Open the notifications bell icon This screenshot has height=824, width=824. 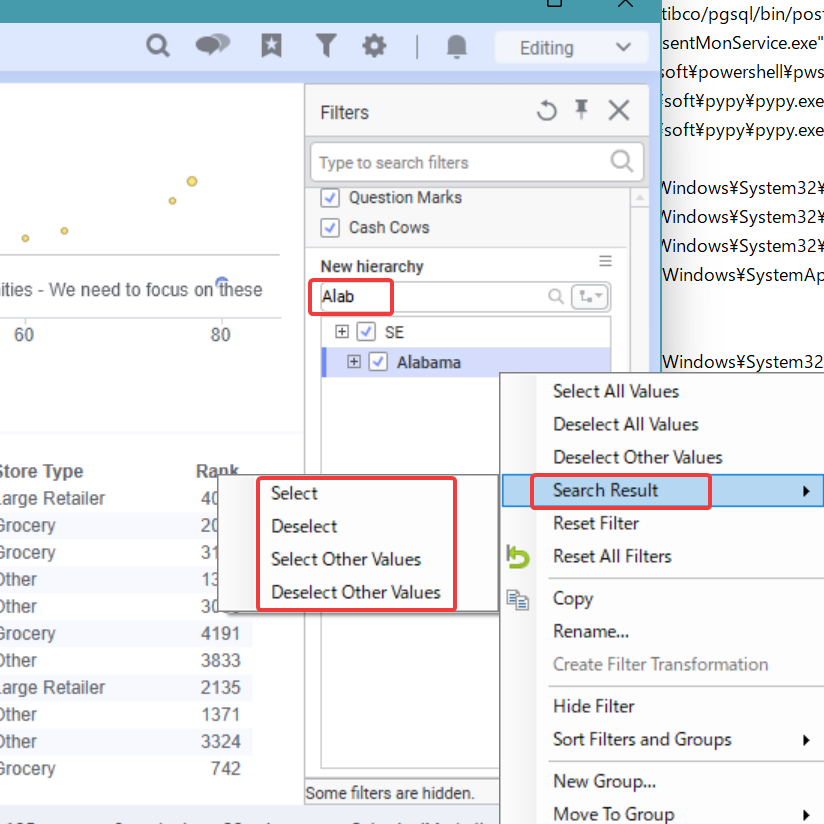tap(457, 46)
